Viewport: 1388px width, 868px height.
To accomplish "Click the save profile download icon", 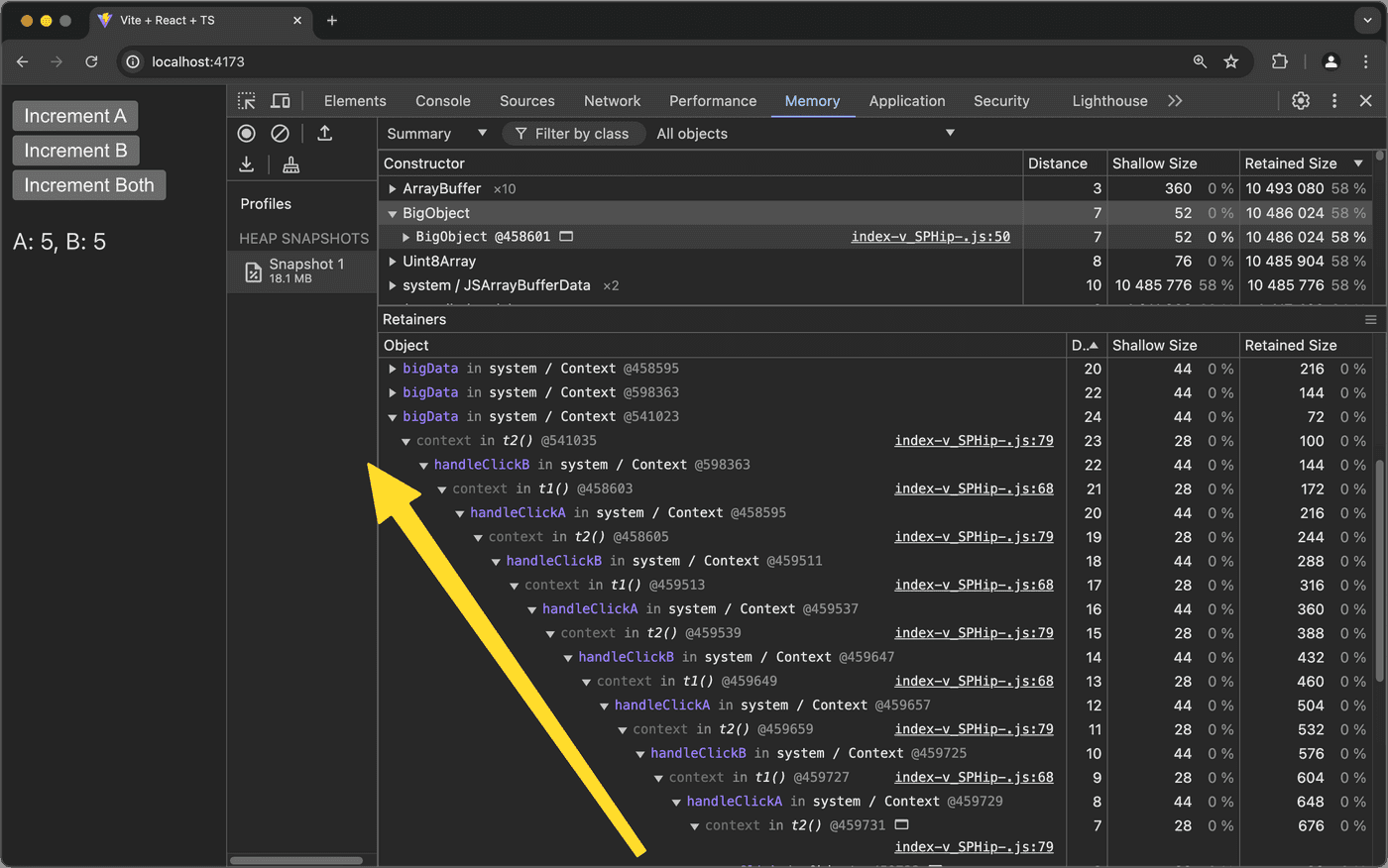I will pyautogui.click(x=247, y=164).
